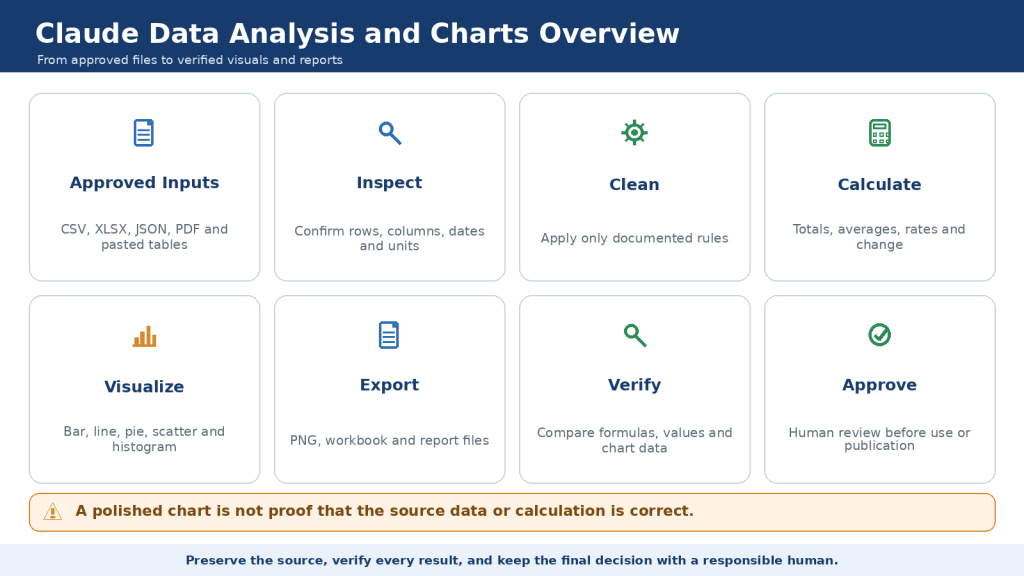Select the Calculate card heading

click(880, 185)
